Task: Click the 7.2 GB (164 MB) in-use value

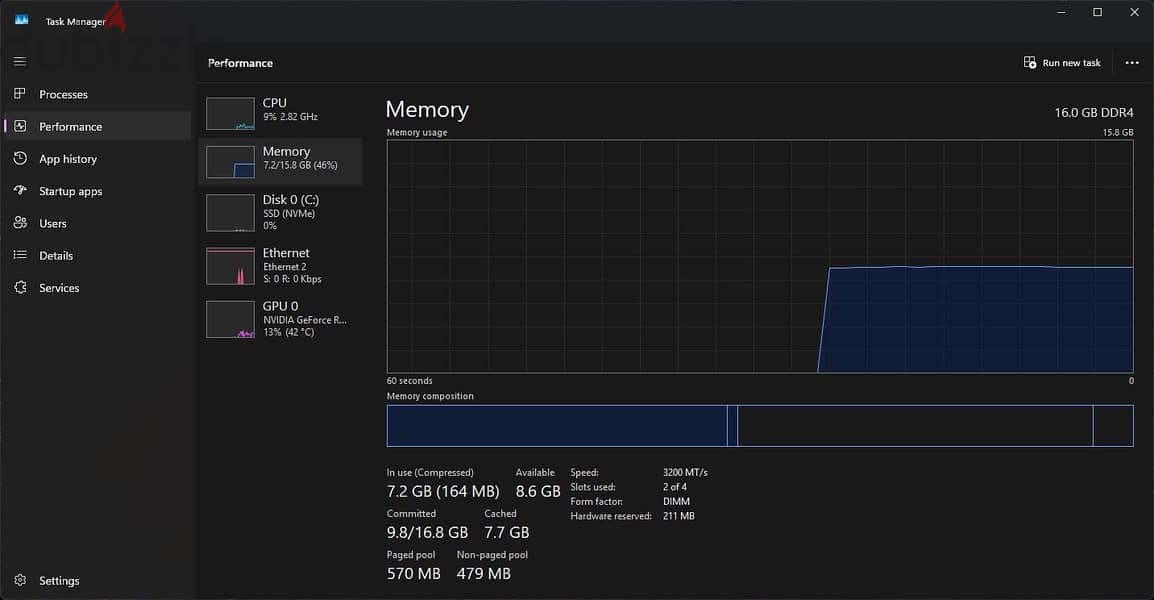Action: point(443,491)
